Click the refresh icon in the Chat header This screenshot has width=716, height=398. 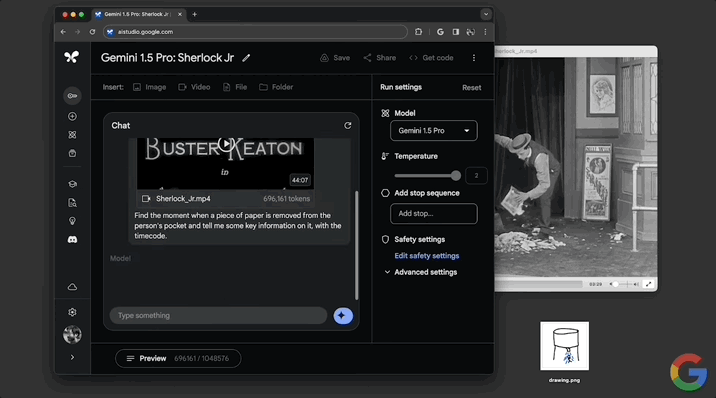[x=347, y=126]
